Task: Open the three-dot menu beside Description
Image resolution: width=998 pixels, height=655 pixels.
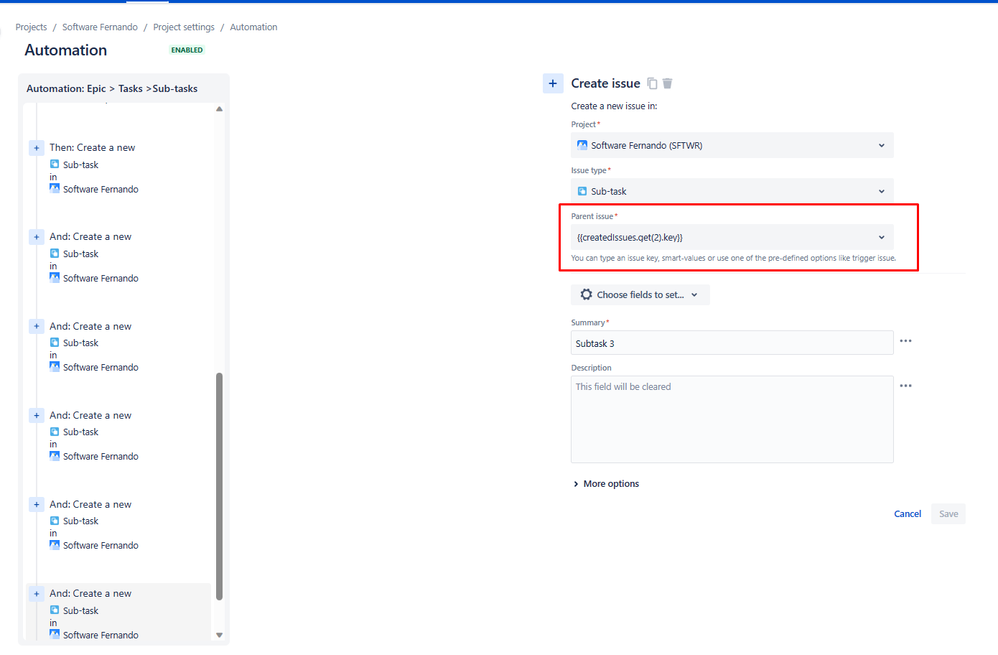Action: (x=906, y=386)
